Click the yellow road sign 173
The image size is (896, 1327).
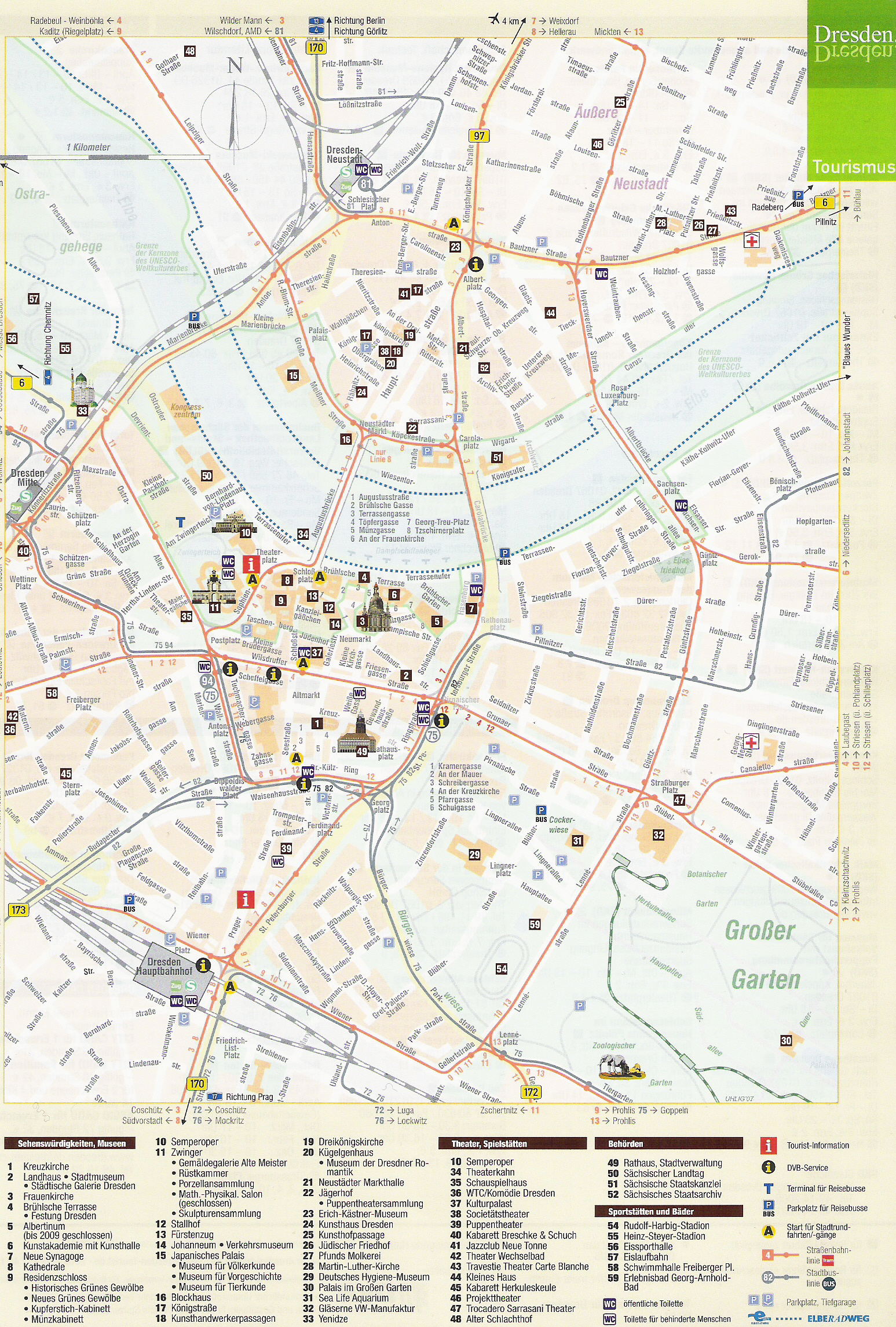19,909
